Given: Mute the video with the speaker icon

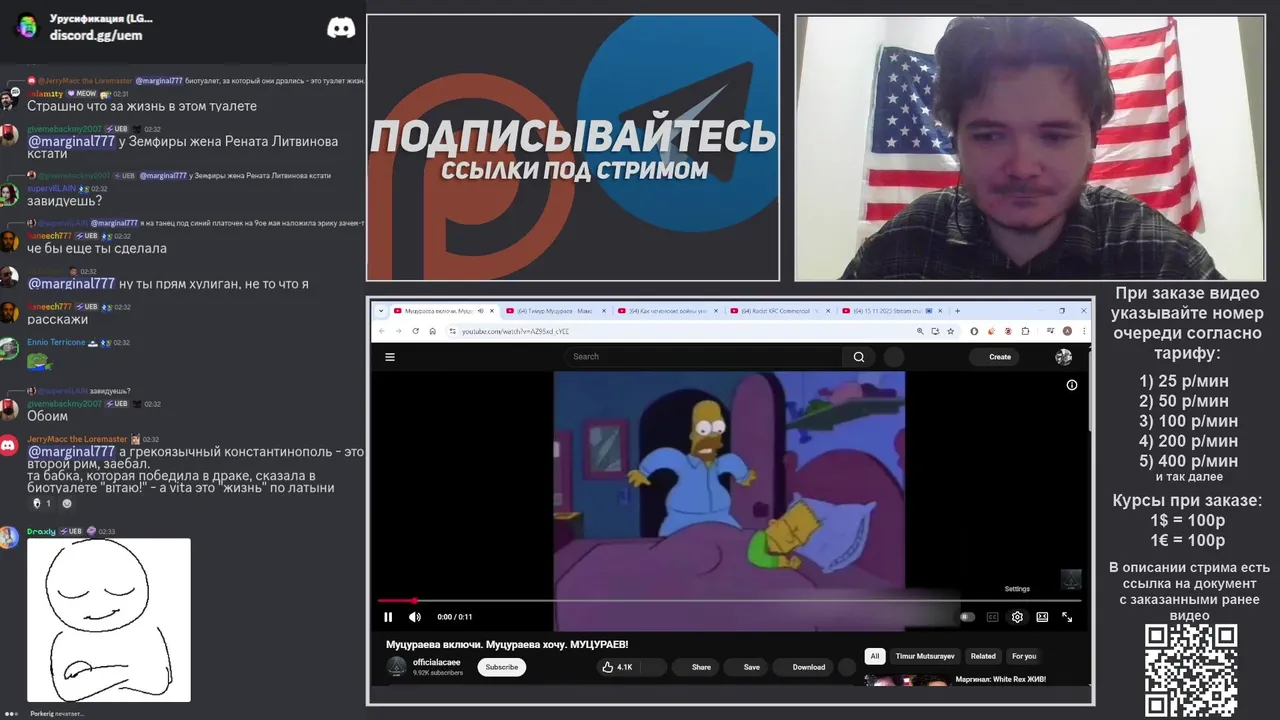Looking at the screenshot, I should point(415,617).
